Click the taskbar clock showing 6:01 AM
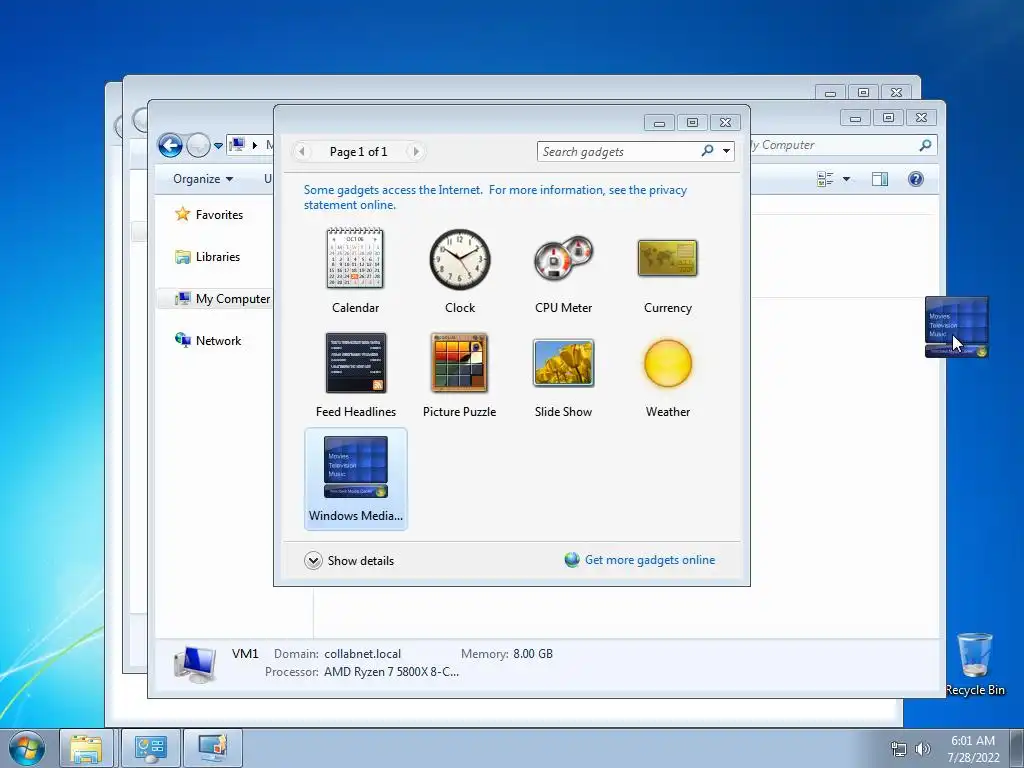Image resolution: width=1024 pixels, height=768 pixels. pyautogui.click(x=973, y=749)
